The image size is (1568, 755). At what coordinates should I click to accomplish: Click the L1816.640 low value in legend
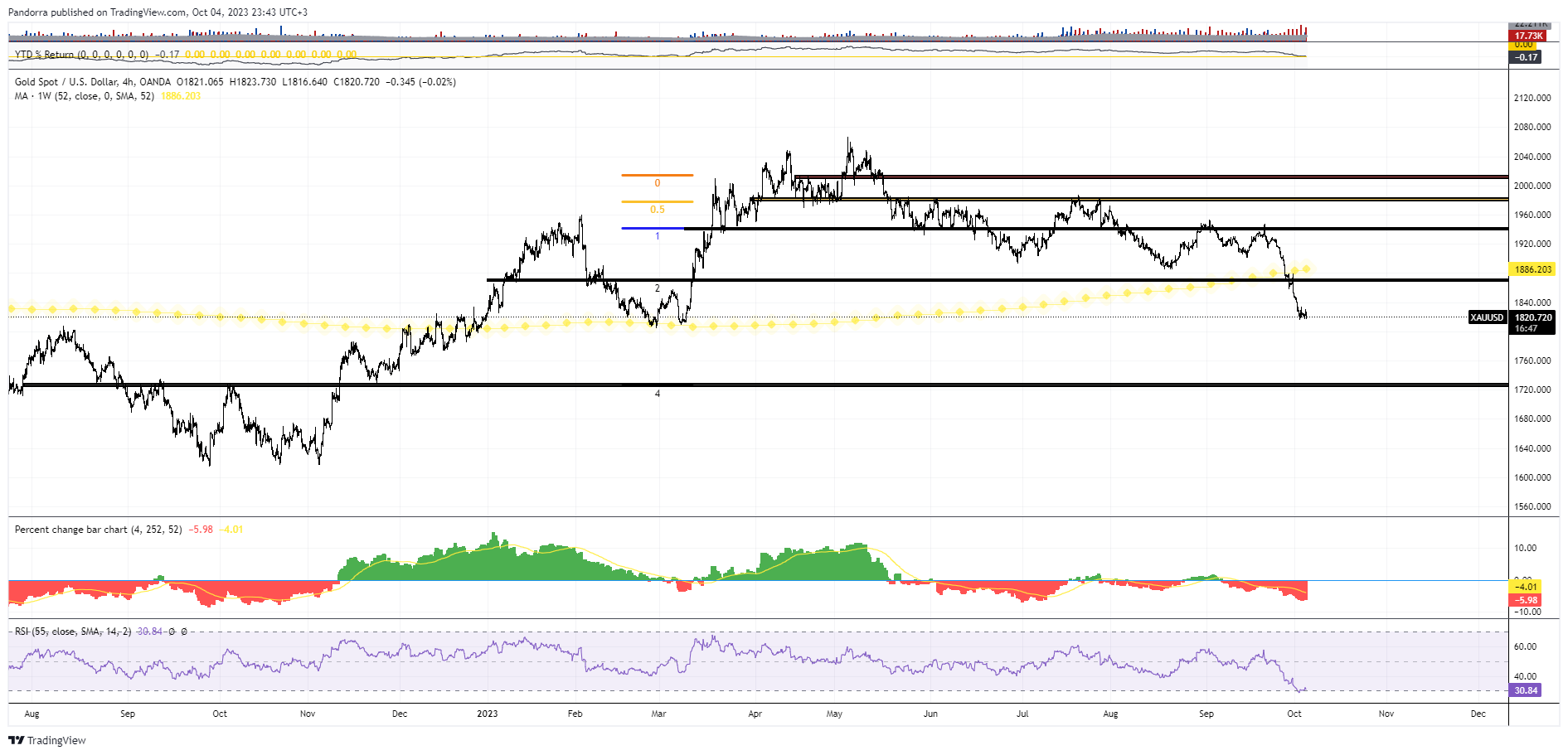[304, 82]
